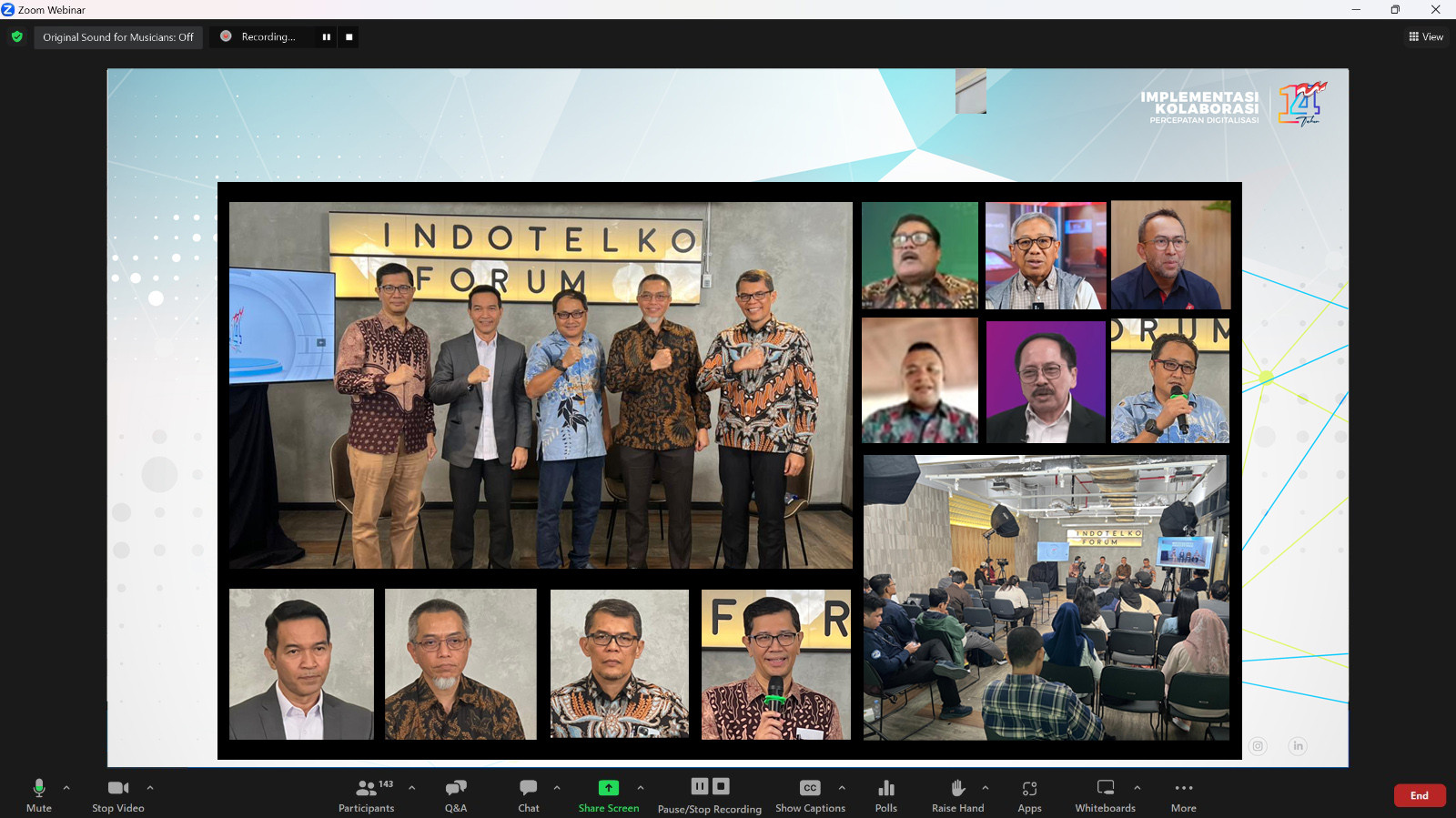Expand the Share Screen options arrow
Screen dimensions: 1456x818
pos(641,788)
